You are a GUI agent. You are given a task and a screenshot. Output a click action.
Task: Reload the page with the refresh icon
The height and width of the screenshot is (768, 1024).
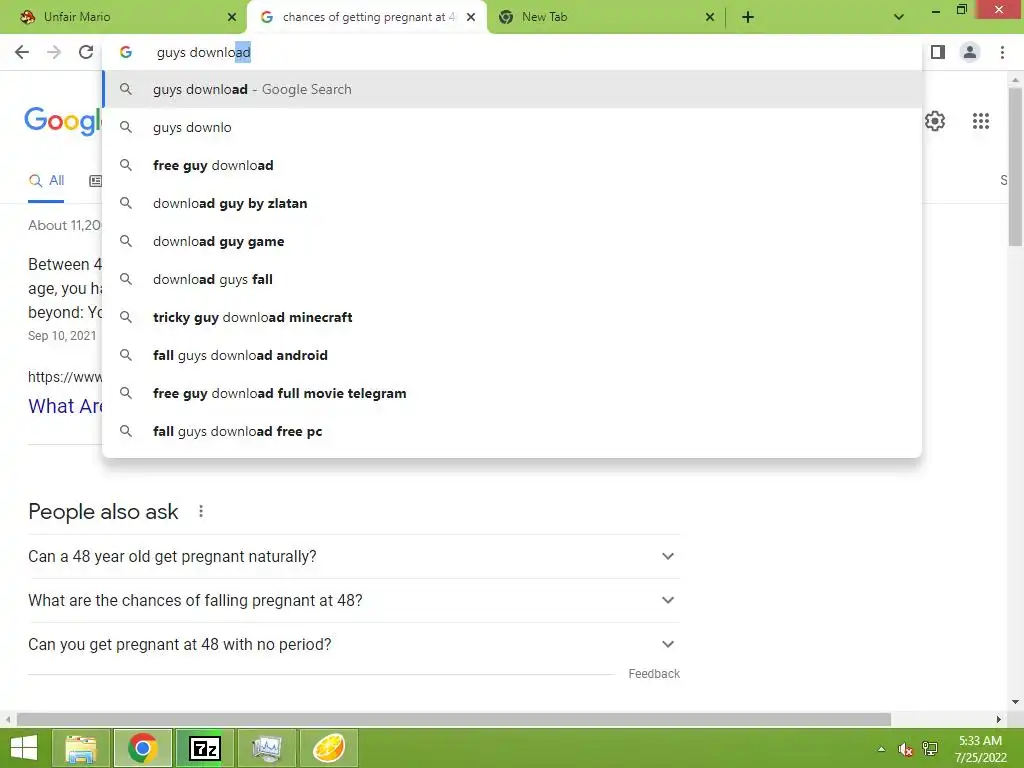point(86,52)
